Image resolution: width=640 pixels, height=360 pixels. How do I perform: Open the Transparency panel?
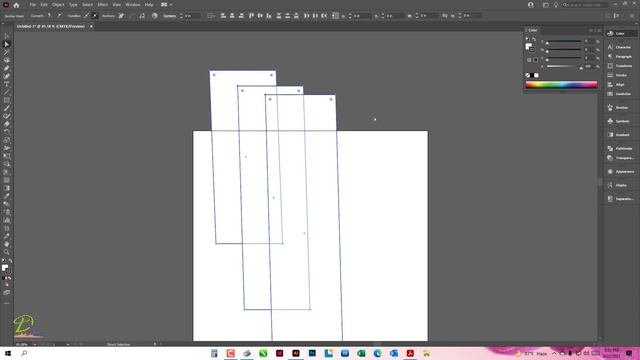pos(620,158)
